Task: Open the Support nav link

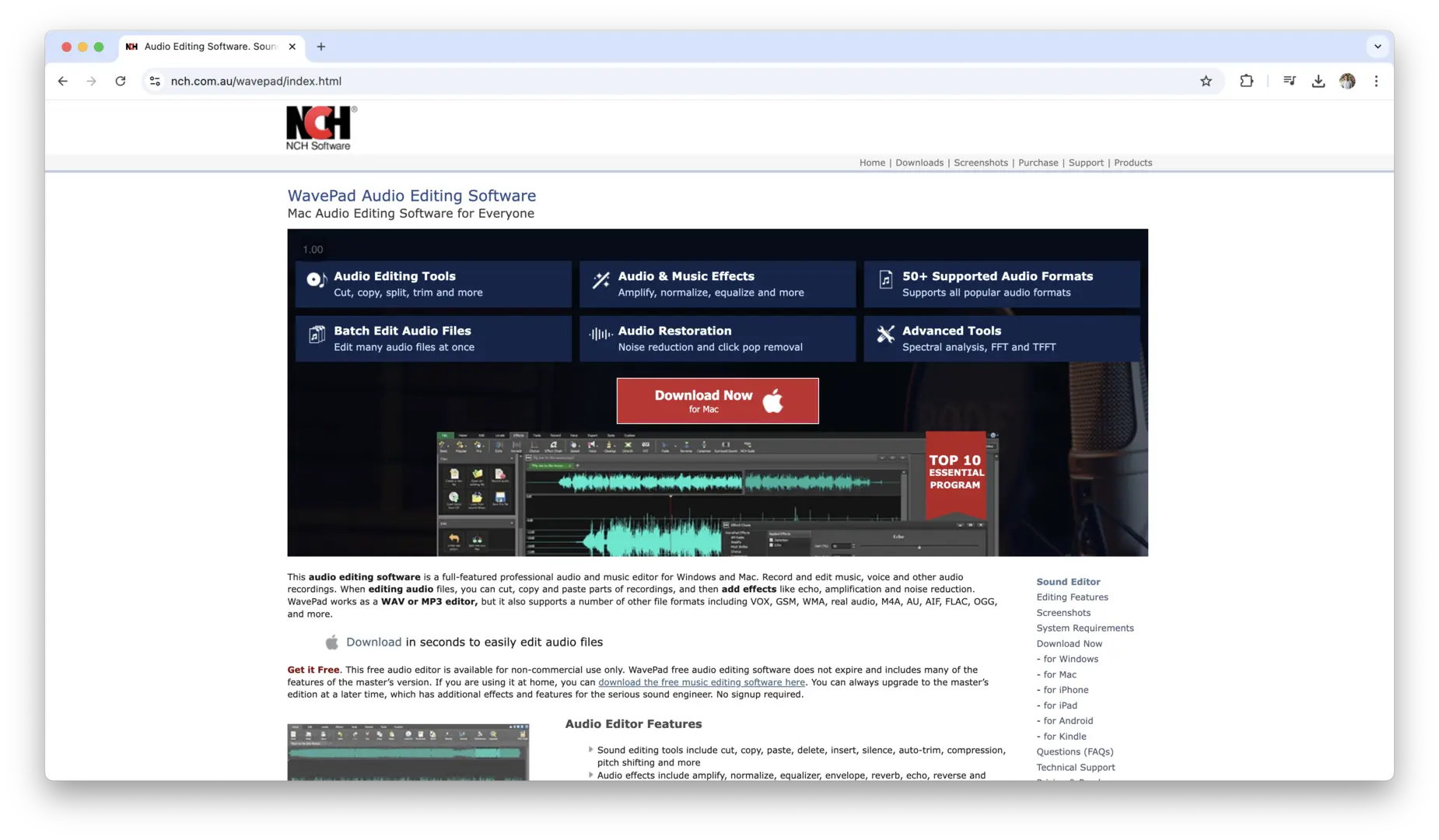Action: click(1086, 163)
